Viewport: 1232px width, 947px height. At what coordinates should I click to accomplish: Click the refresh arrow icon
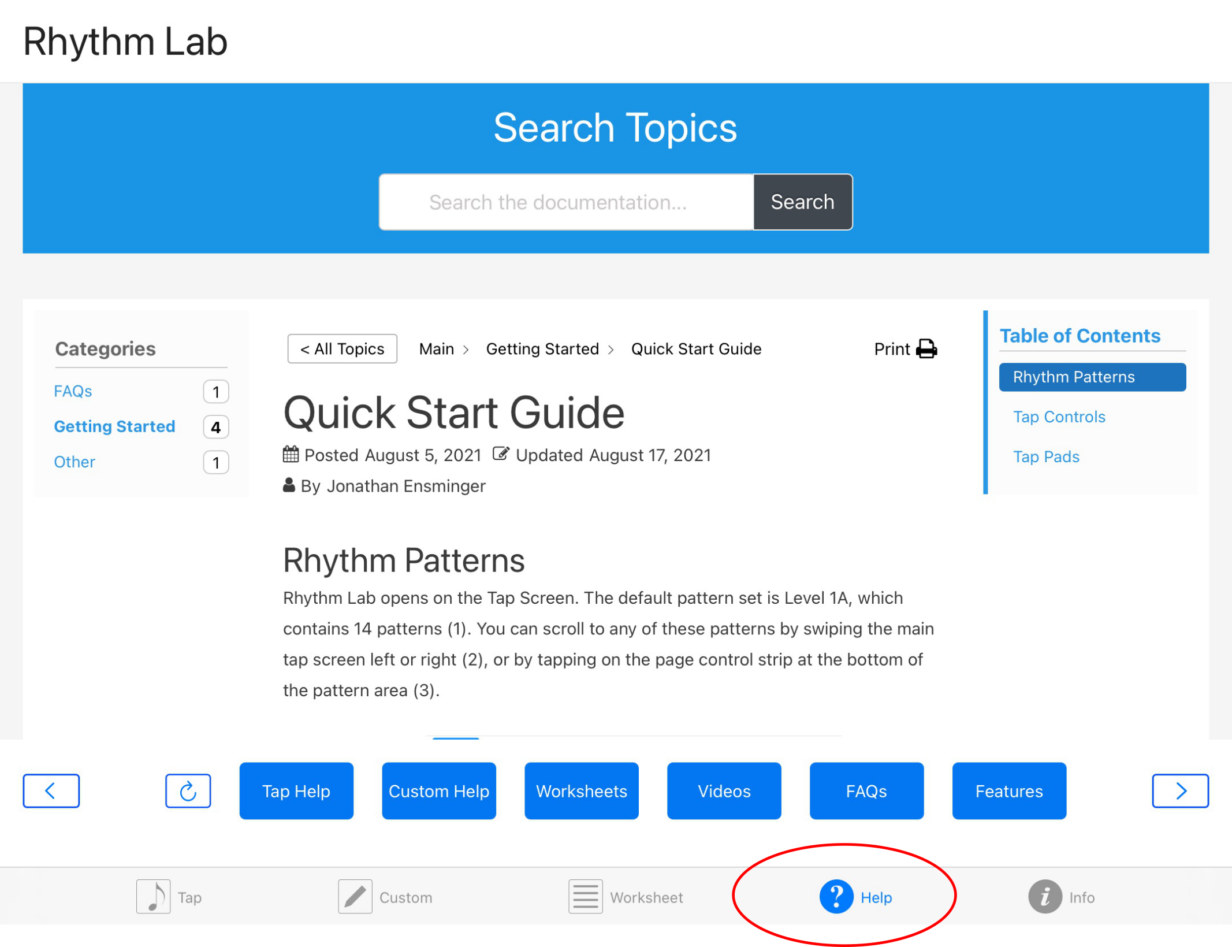pyautogui.click(x=188, y=790)
